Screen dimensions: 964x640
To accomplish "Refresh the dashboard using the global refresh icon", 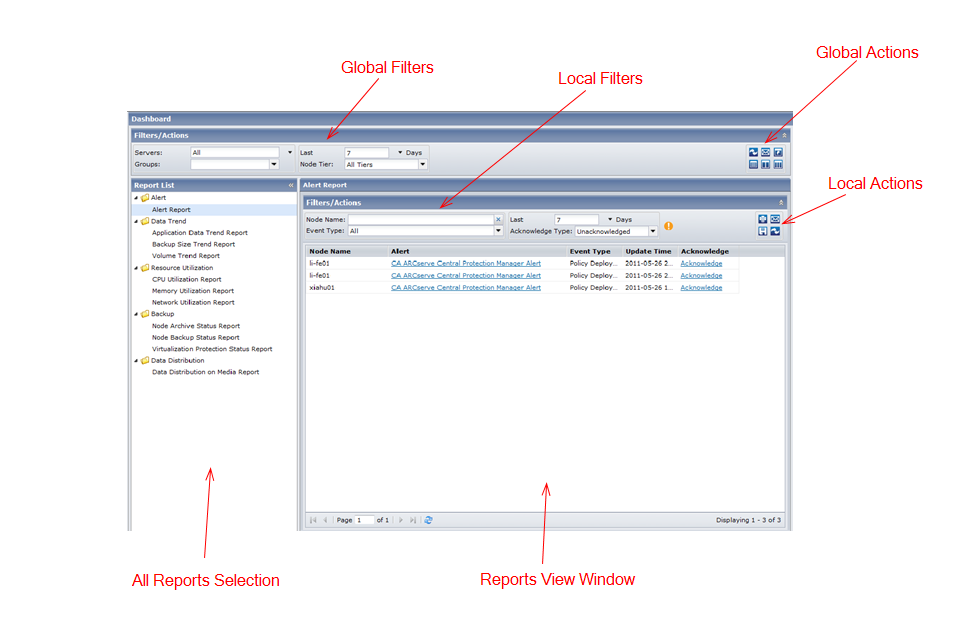I will 753,152.
